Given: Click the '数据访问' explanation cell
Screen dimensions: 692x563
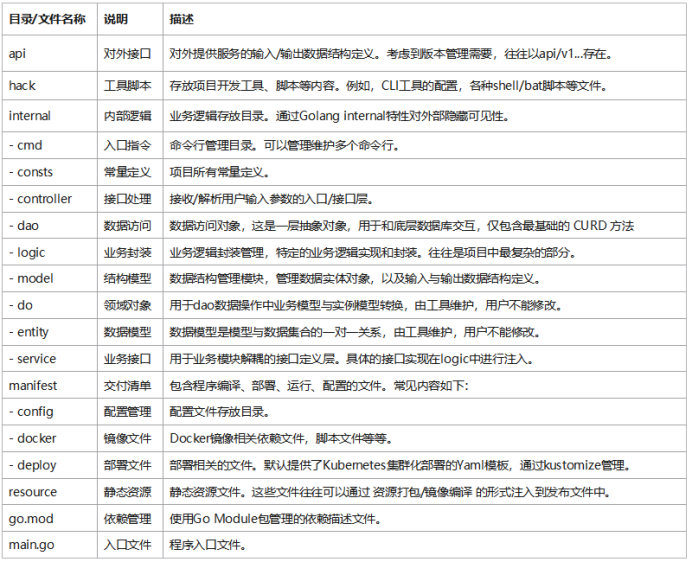Looking at the screenshot, I should (x=128, y=225).
